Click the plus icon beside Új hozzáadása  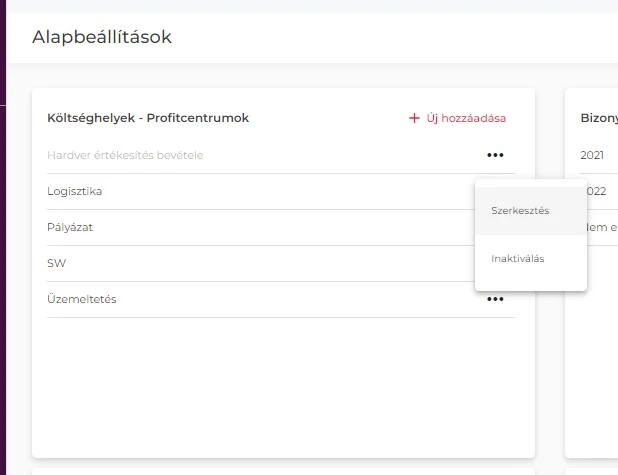point(414,118)
